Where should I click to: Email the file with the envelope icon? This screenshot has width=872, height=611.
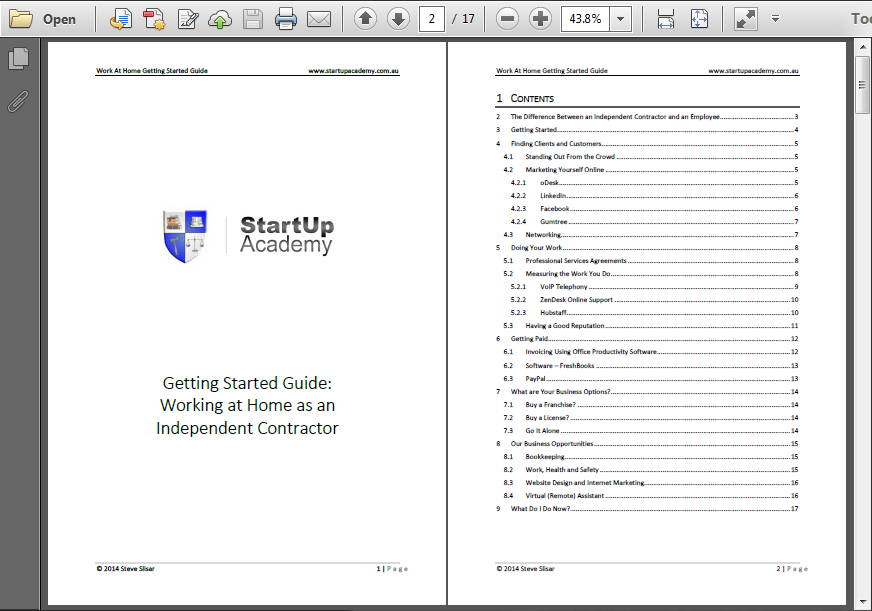pyautogui.click(x=319, y=19)
